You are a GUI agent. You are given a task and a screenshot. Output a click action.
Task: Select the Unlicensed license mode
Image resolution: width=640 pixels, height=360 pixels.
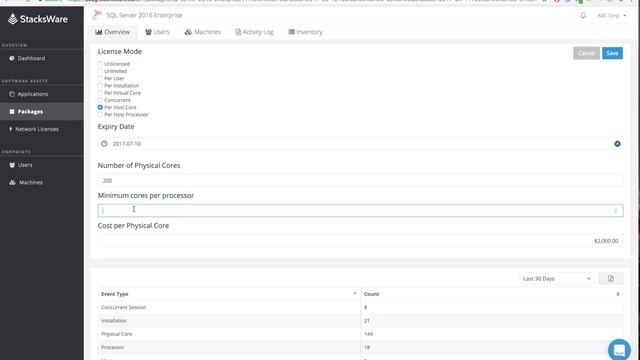100,64
